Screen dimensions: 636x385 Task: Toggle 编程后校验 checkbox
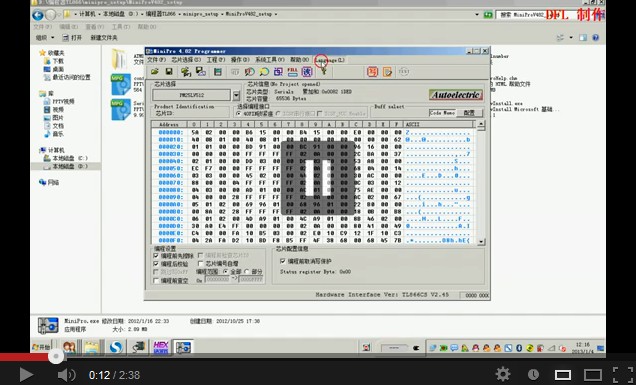tap(156, 264)
